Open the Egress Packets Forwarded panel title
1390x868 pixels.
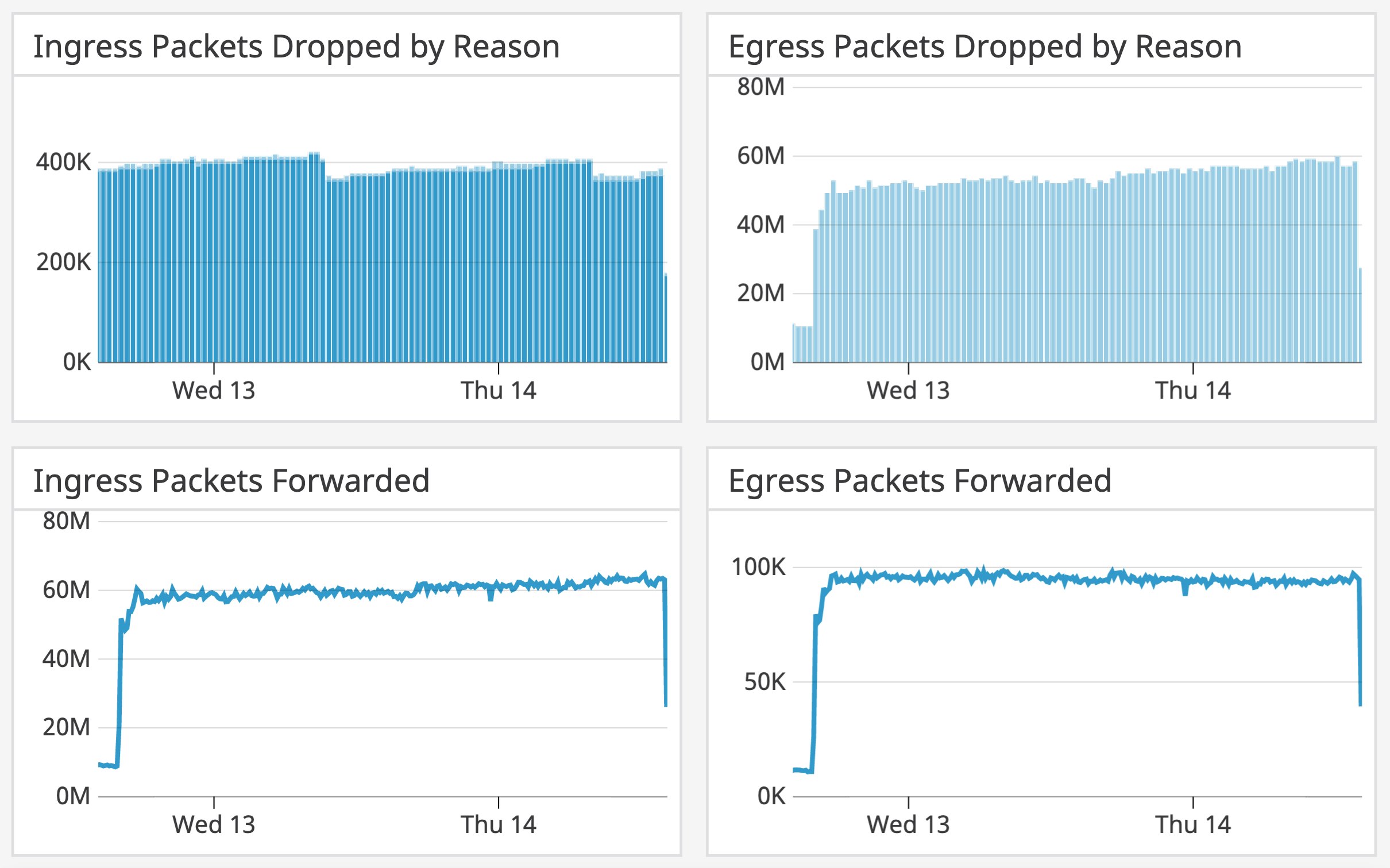(x=920, y=481)
